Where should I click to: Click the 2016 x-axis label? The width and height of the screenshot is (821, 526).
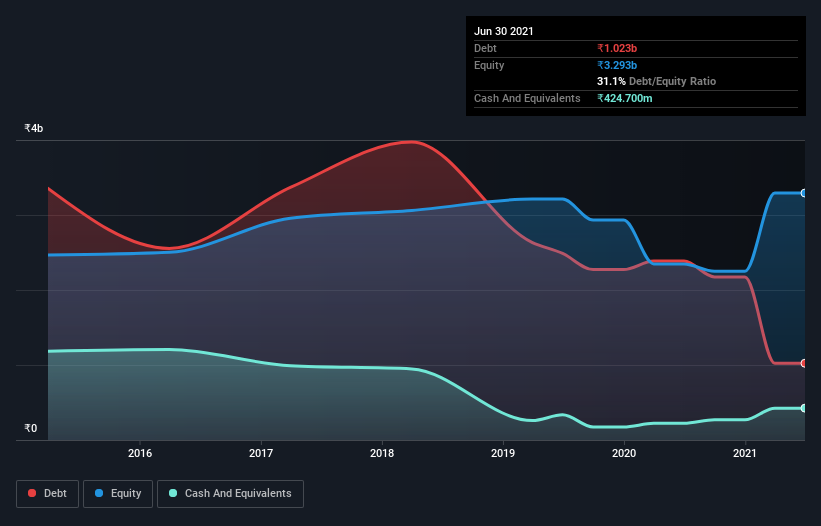click(140, 453)
